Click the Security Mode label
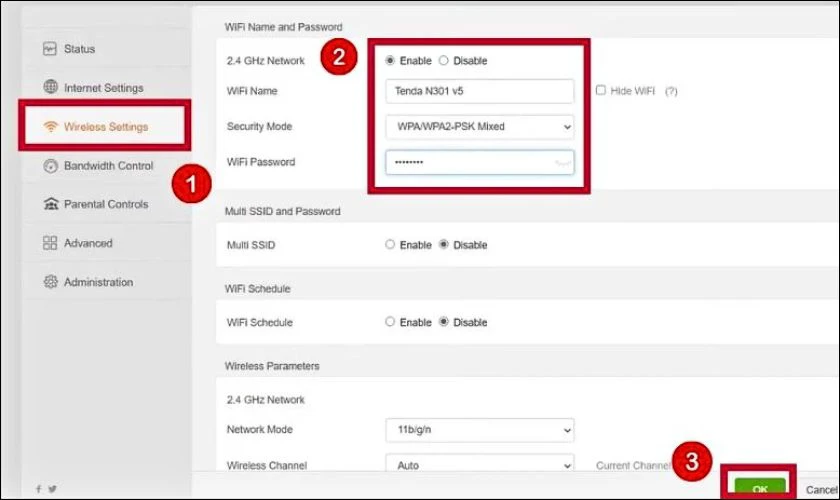 pos(259,126)
